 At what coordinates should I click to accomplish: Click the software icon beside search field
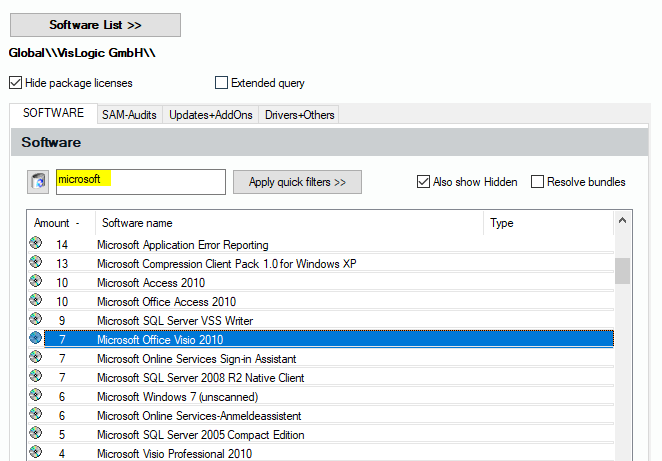(x=38, y=182)
